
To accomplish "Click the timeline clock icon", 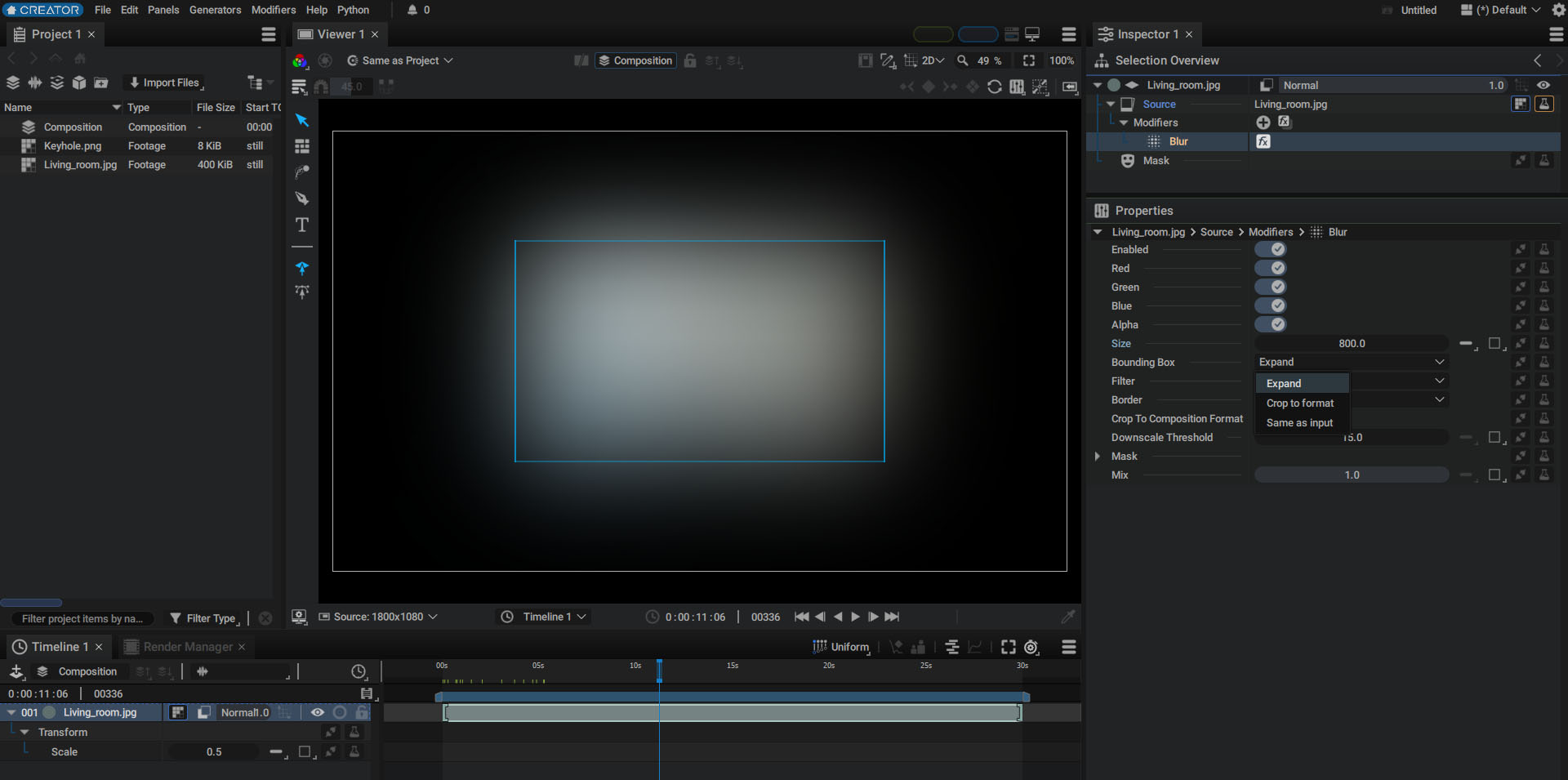I will click(359, 671).
